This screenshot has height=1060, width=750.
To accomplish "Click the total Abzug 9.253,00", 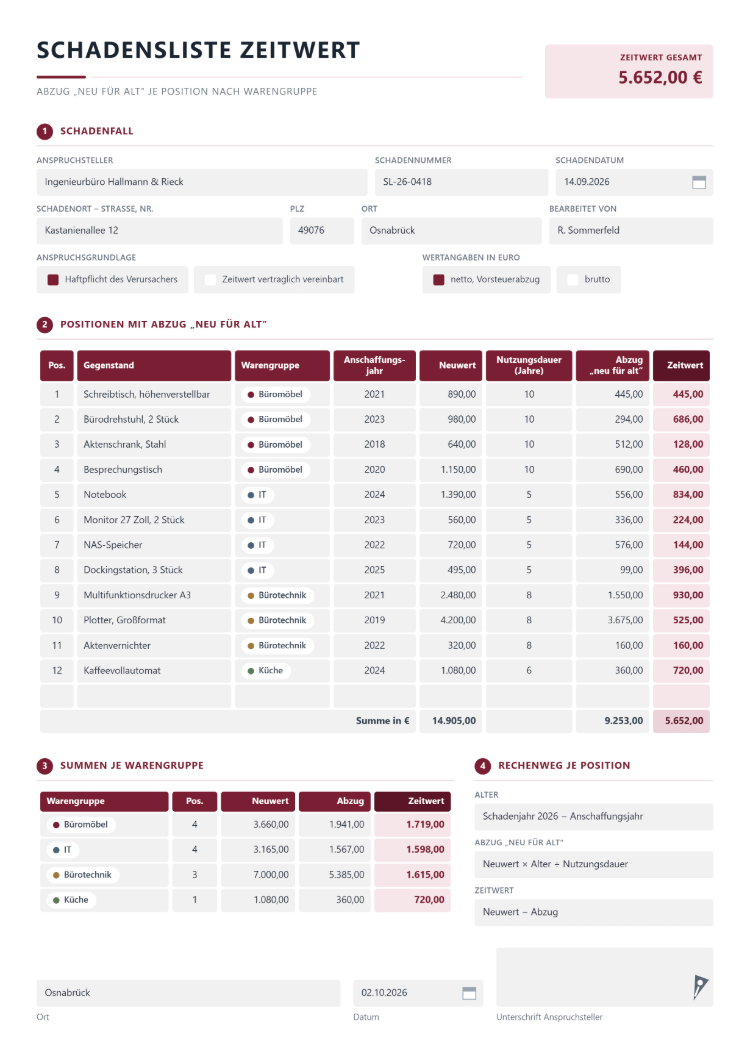I will tap(613, 721).
